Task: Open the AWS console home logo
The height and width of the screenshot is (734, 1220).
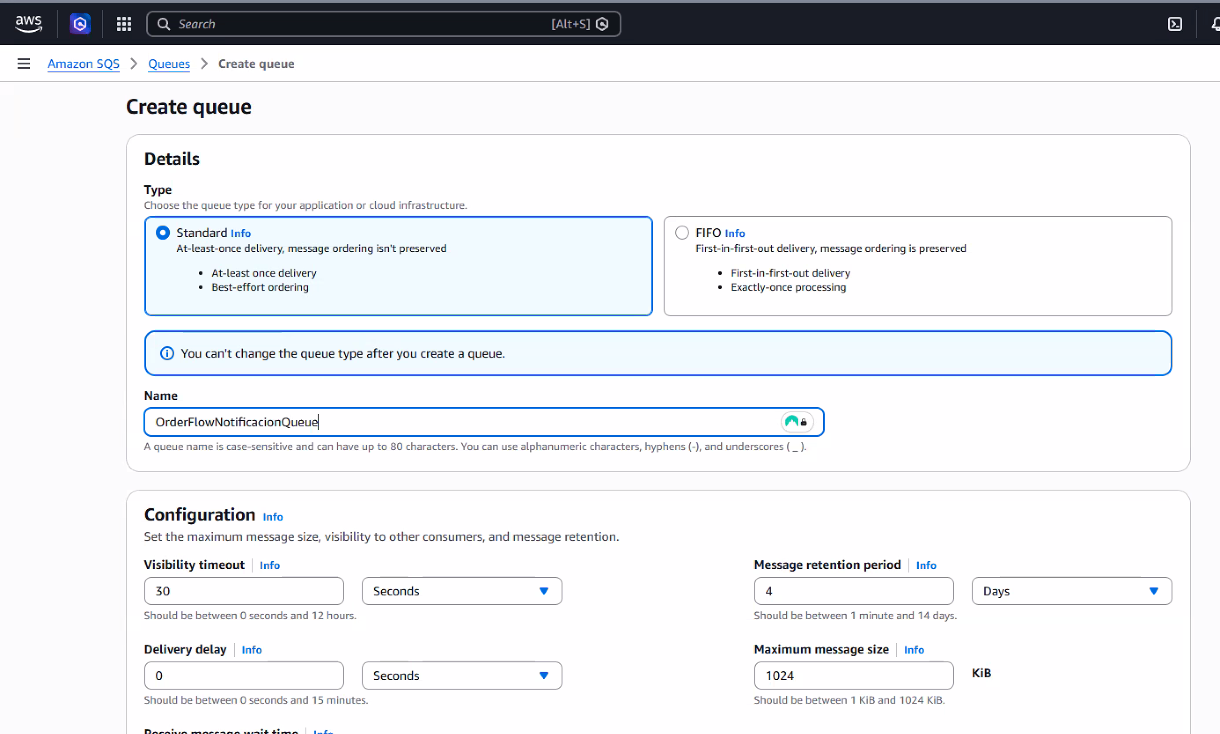Action: click(28, 24)
